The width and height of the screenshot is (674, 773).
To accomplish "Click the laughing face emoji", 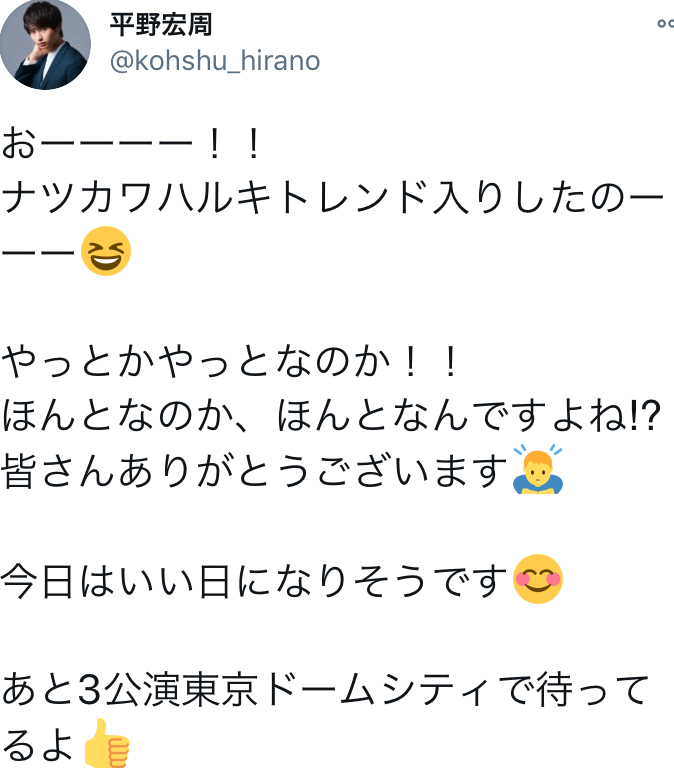I will pos(107,250).
